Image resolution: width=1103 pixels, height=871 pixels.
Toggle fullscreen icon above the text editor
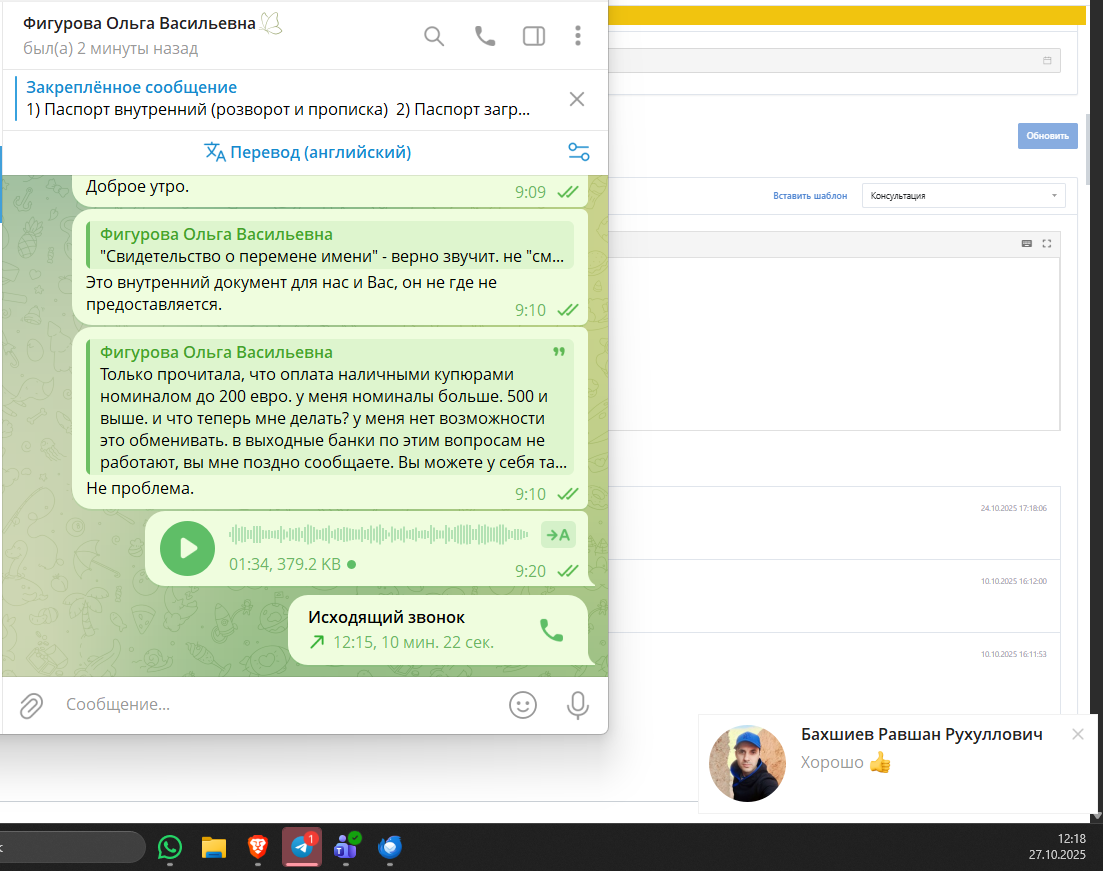[x=1047, y=243]
